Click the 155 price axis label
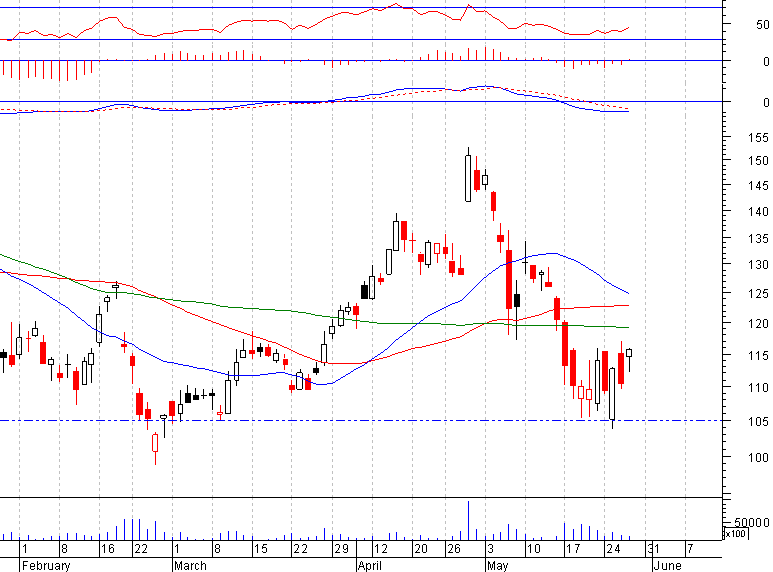Image resolution: width=773 pixels, height=572 pixels. (758, 137)
